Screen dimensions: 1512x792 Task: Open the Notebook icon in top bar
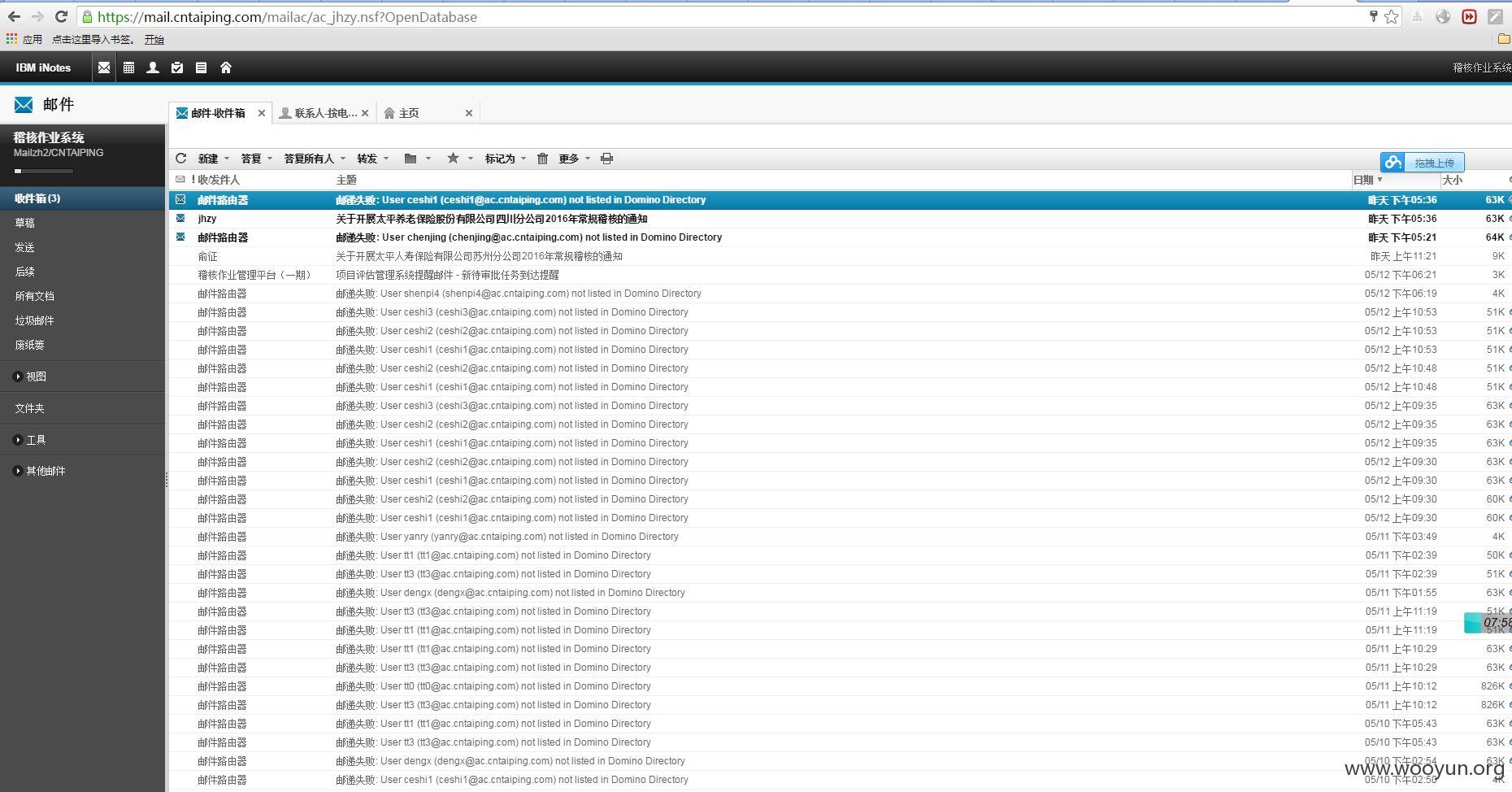point(201,67)
